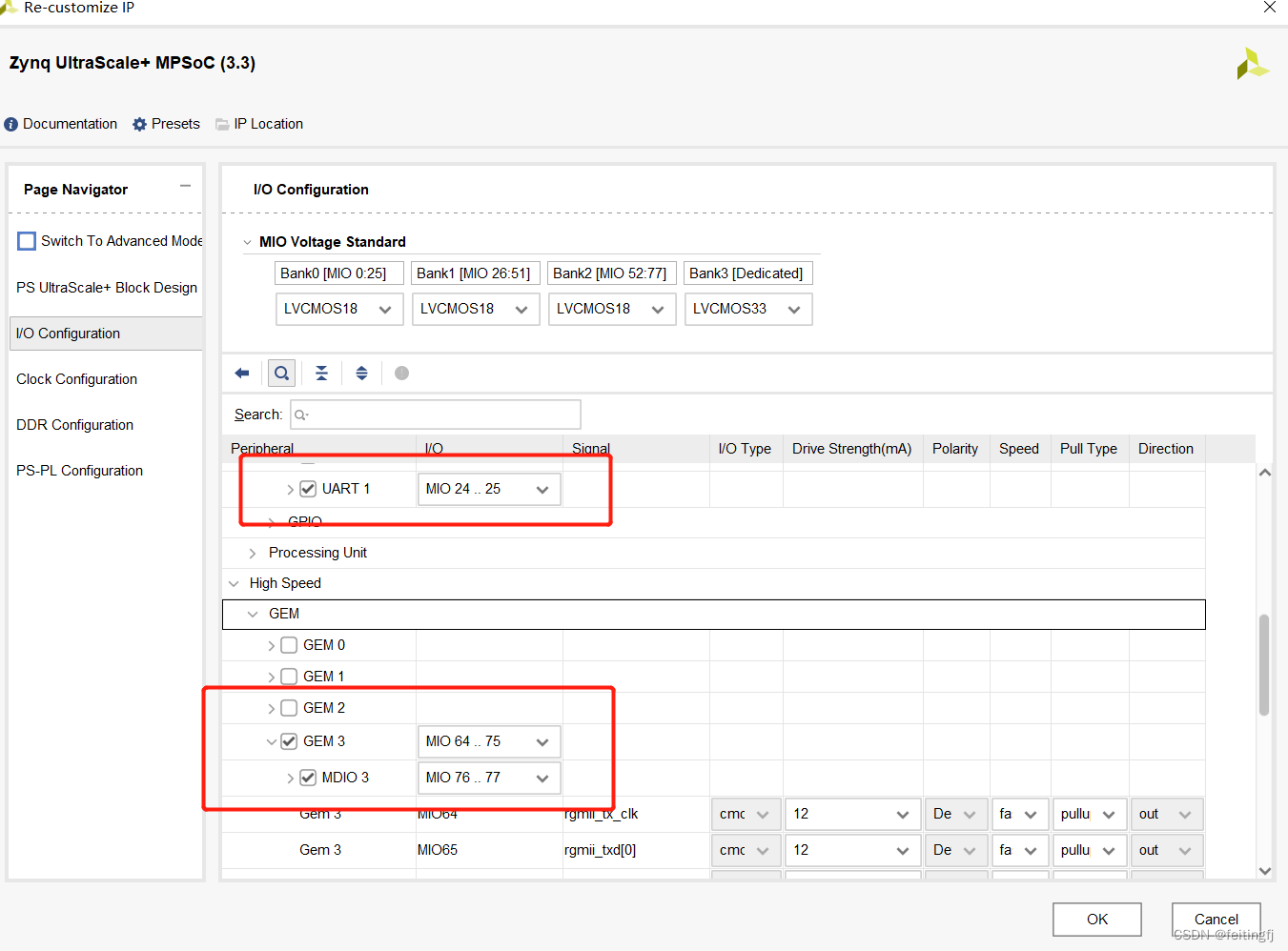Click scrollbar down arrow in I/O table
1288x951 pixels.
(x=1264, y=870)
